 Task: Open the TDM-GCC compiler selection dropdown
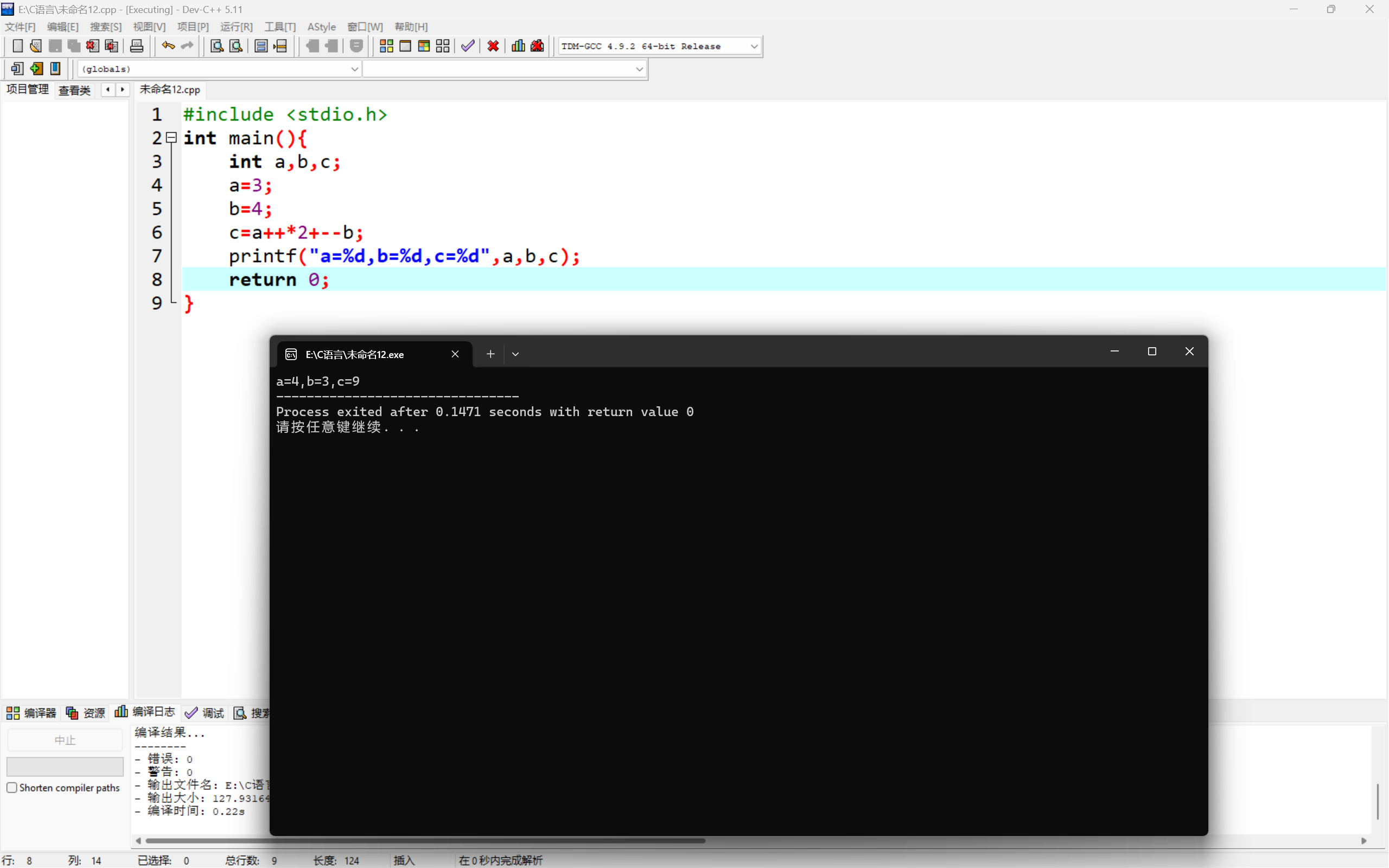point(754,47)
